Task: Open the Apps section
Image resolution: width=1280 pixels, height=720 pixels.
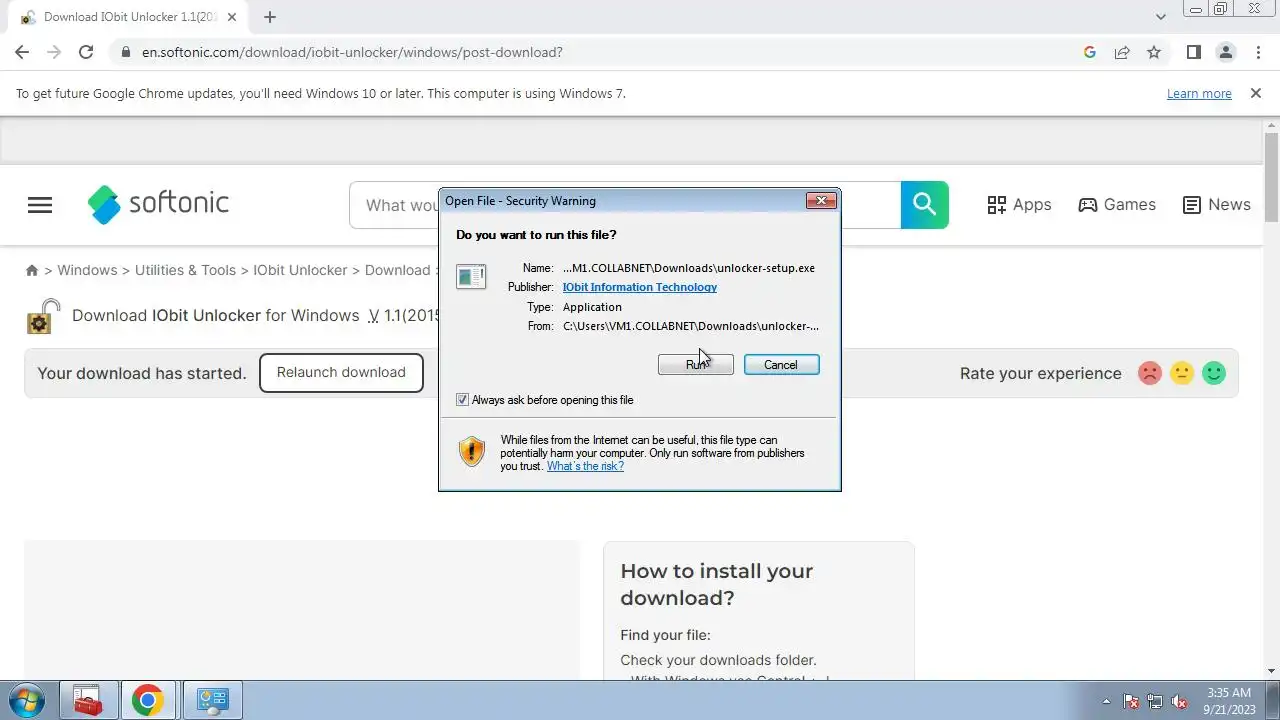Action: click(1019, 205)
